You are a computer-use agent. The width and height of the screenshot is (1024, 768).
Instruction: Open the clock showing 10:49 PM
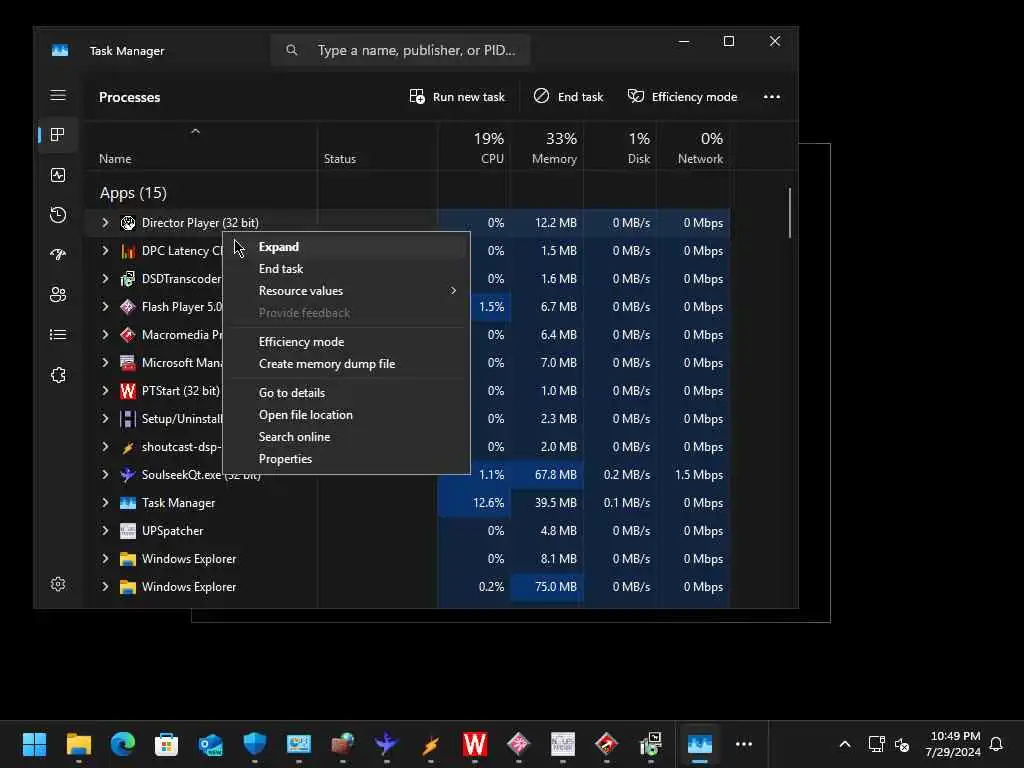tap(953, 744)
